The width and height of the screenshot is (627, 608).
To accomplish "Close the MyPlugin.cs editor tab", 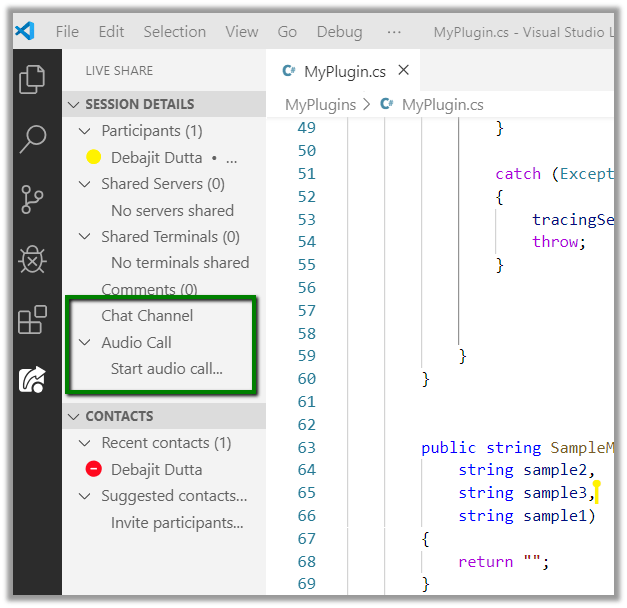I will point(404,71).
